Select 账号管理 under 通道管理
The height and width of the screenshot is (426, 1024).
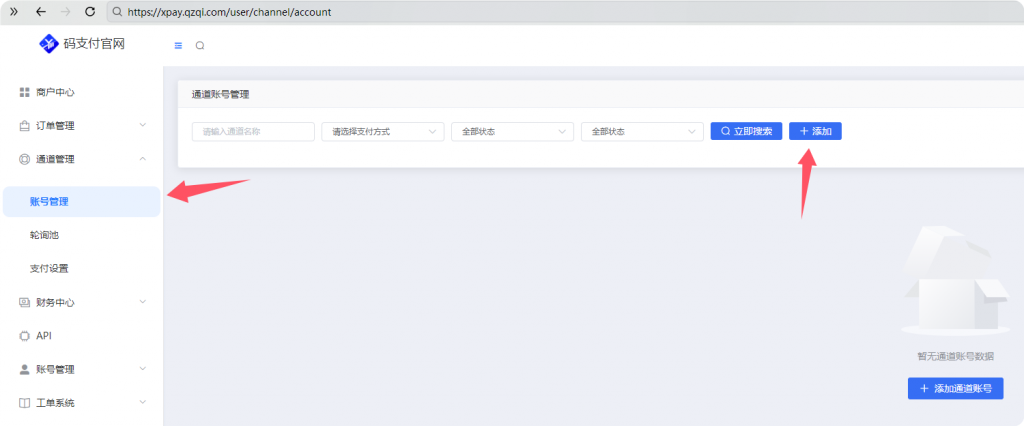(x=82, y=202)
